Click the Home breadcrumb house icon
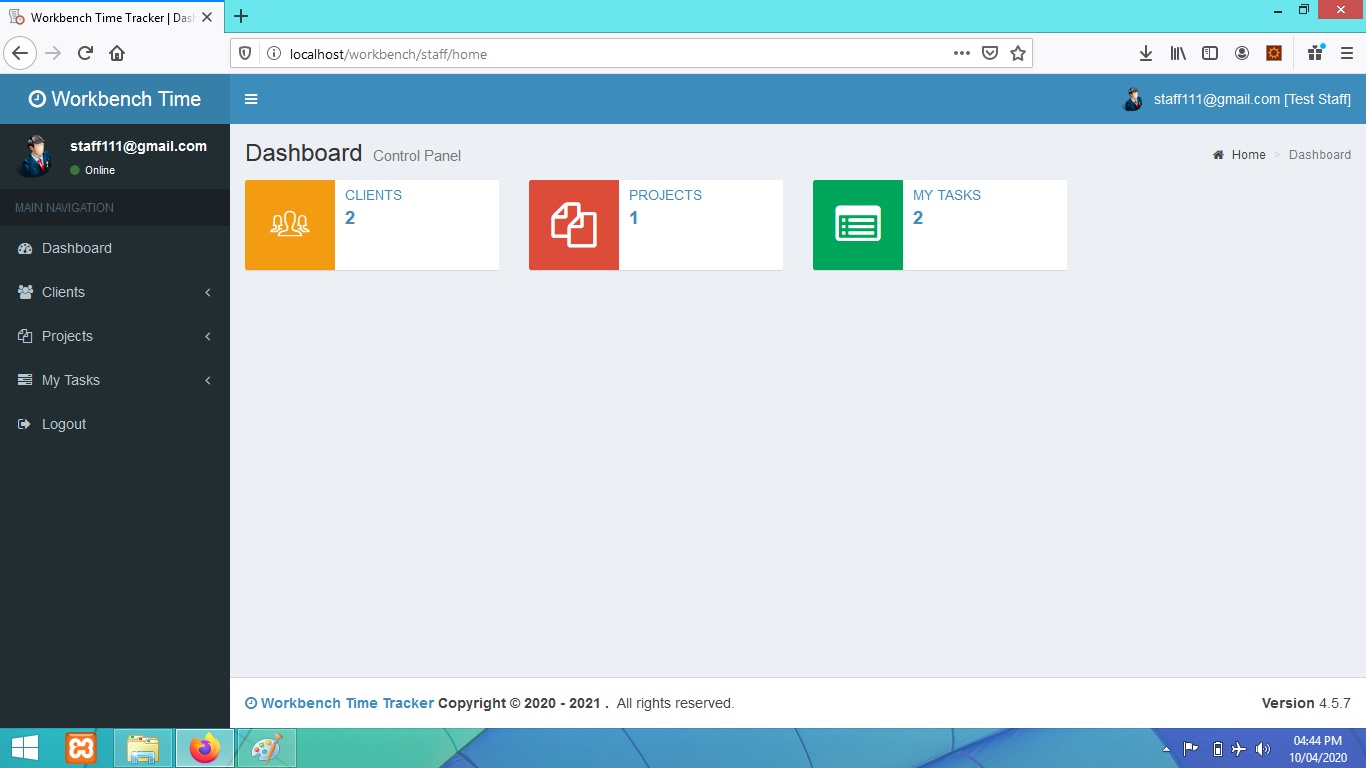Screen dimensions: 1366x768 coord(1217,154)
